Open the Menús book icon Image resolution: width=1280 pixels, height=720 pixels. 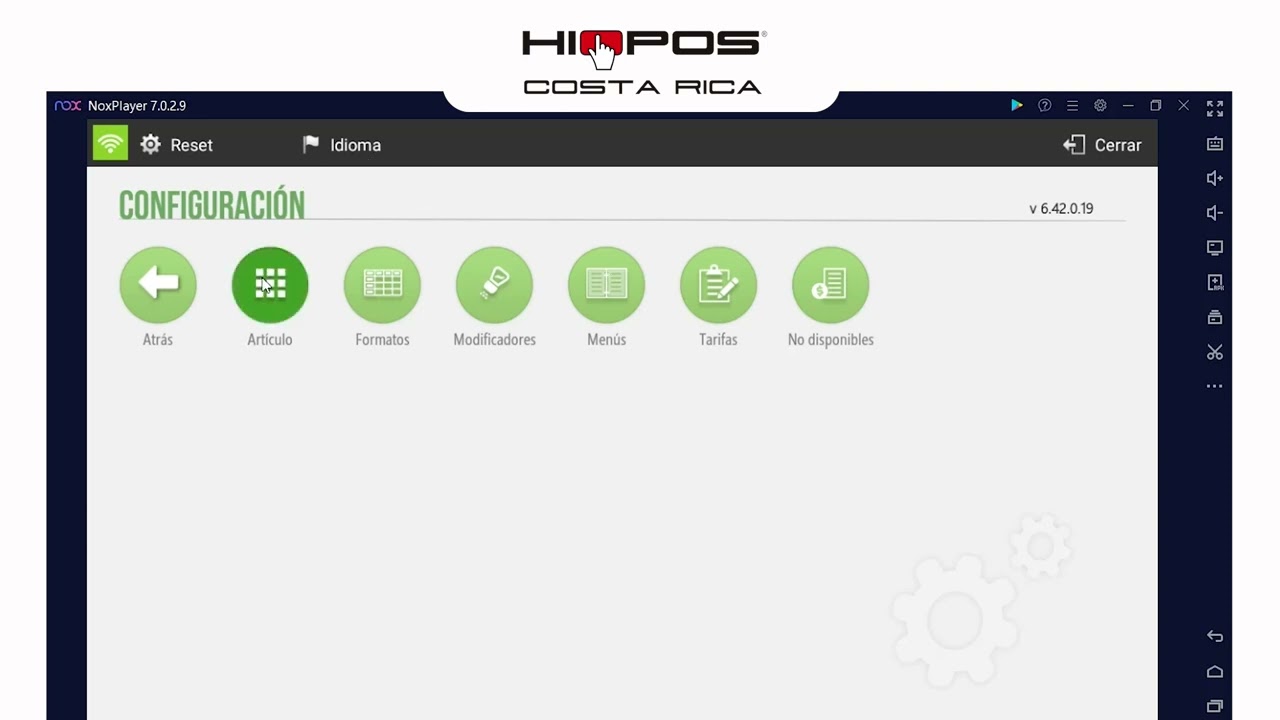tap(606, 285)
